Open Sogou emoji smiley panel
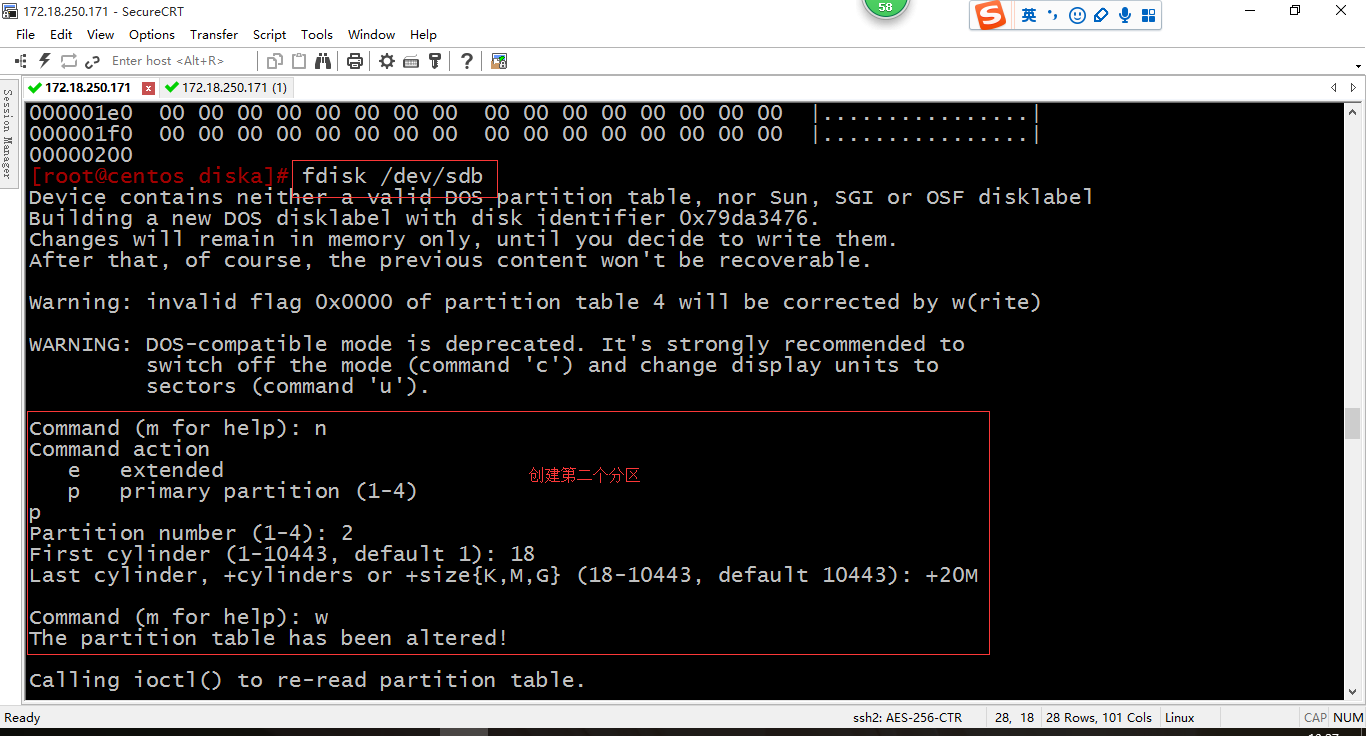This screenshot has width=1366, height=736. coord(1077,15)
